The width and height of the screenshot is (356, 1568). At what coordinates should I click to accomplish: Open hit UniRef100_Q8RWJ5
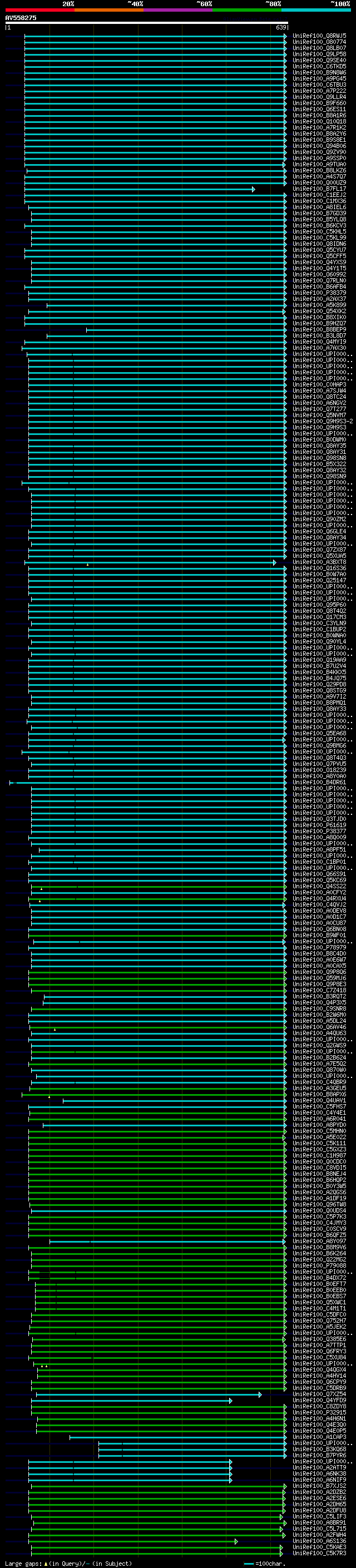(319, 36)
